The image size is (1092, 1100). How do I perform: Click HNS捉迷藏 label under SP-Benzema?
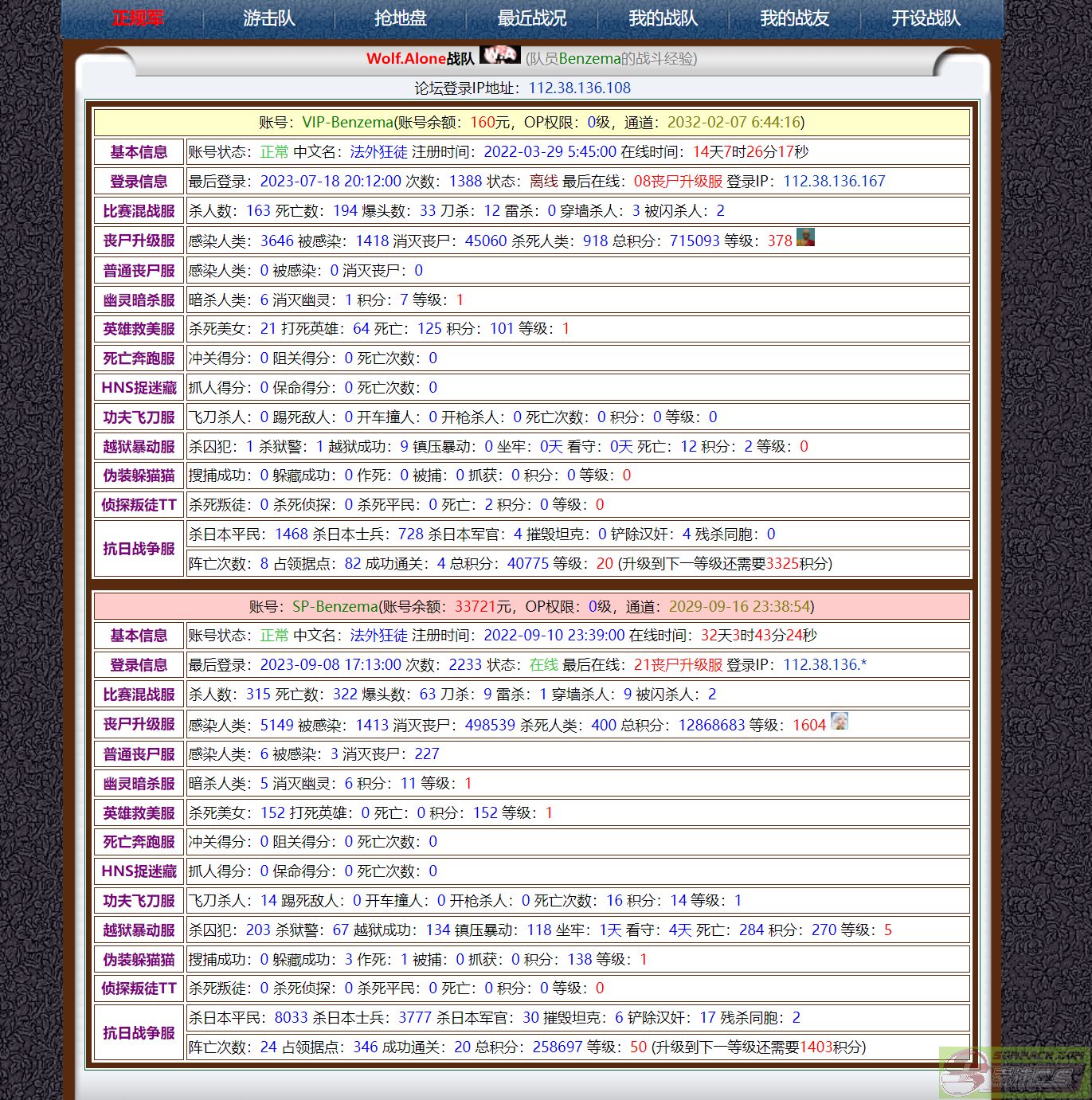tap(139, 871)
